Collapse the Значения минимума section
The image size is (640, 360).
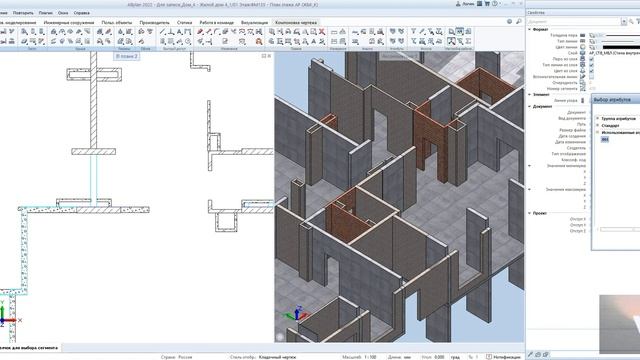point(530,166)
